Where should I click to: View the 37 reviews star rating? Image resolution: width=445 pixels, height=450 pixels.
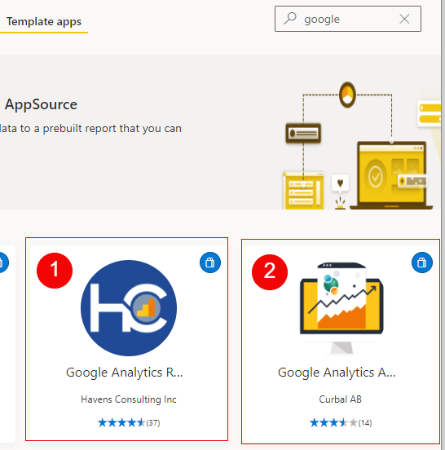[x=129, y=423]
